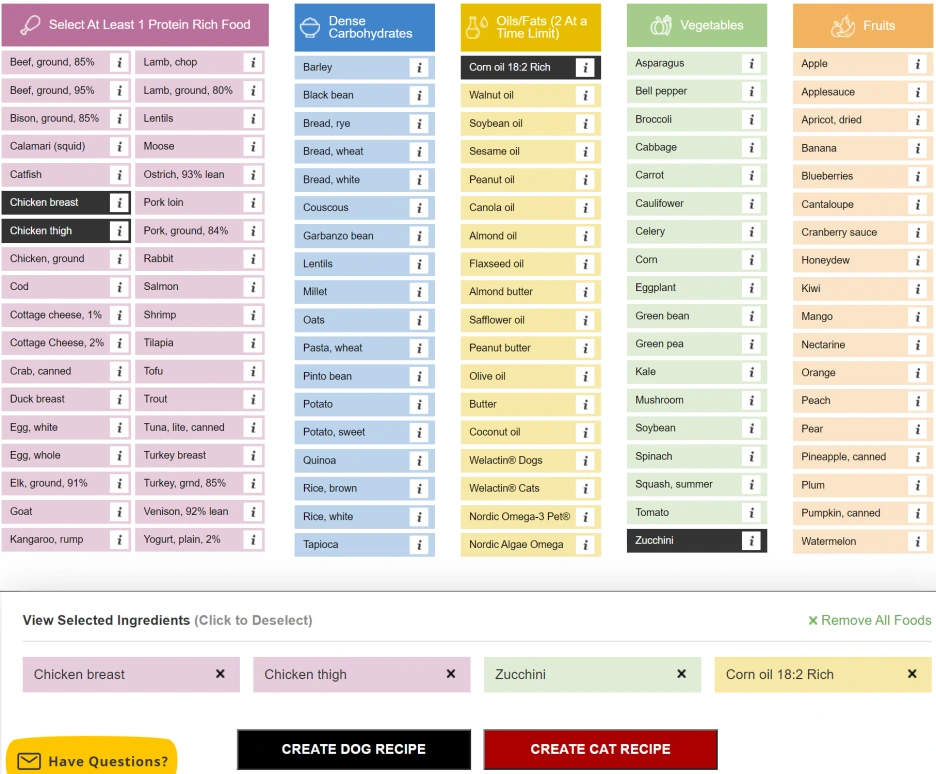Open info icon for Lamb, chop
The image size is (936, 774).
[253, 62]
